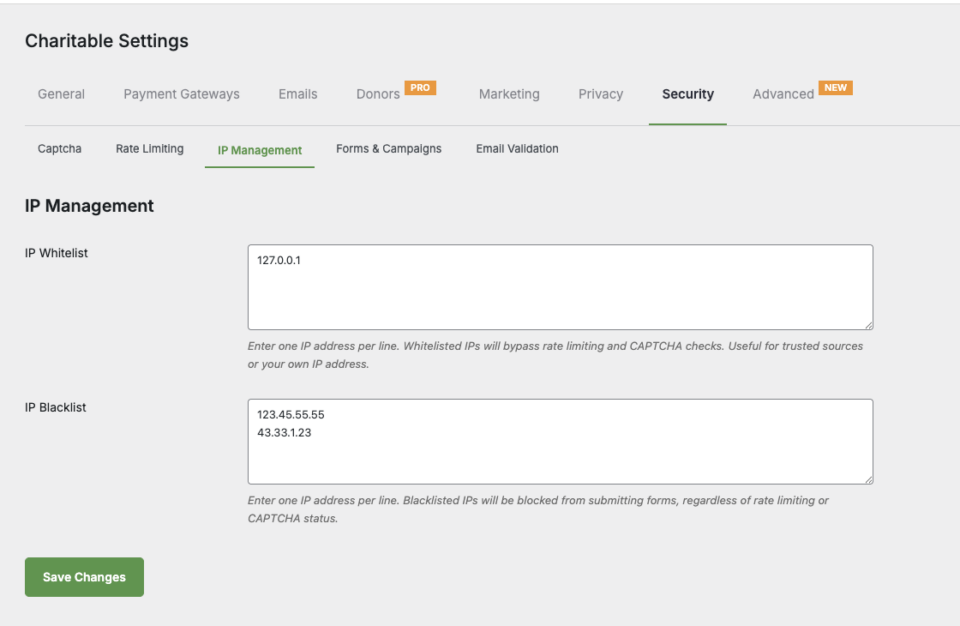Switch to the Advanced tab
The width and height of the screenshot is (960, 626).
pyautogui.click(x=783, y=94)
